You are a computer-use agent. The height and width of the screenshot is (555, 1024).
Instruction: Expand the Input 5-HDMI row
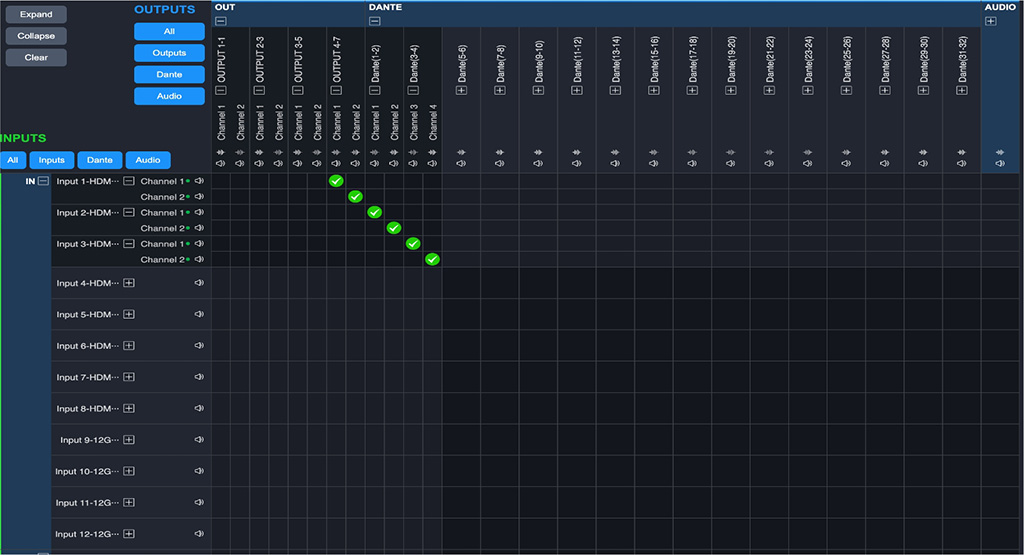tap(129, 315)
